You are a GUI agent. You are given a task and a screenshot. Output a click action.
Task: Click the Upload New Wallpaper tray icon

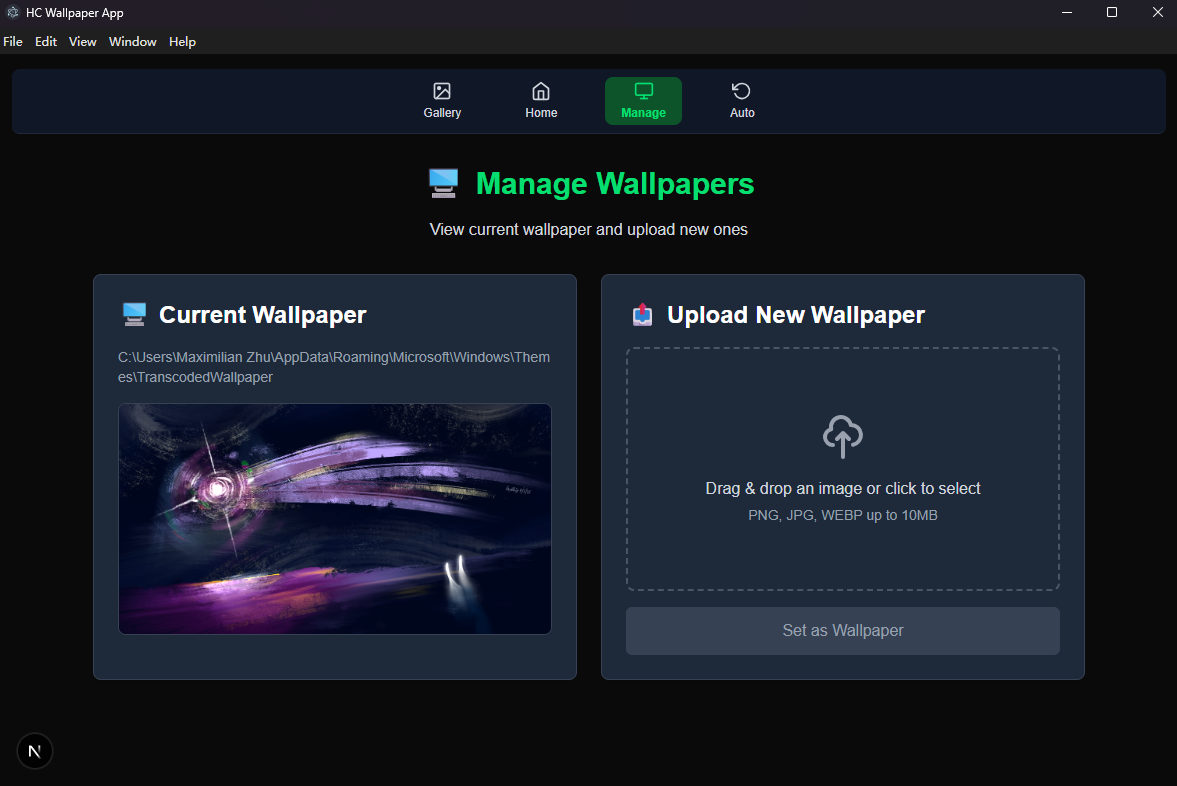click(x=642, y=314)
